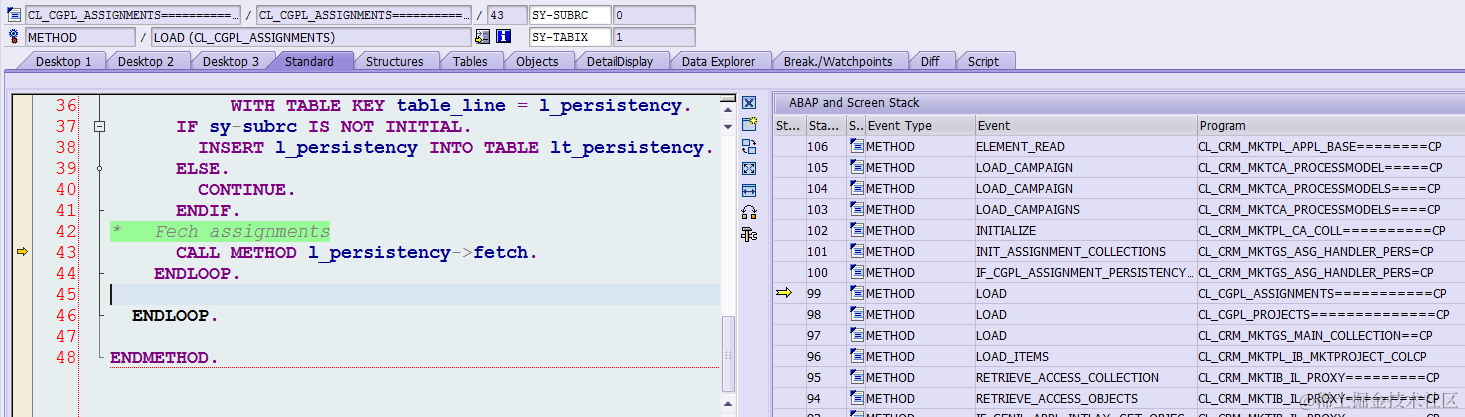Open the Diff tab
Viewport: 1465px width, 417px height.
930,62
